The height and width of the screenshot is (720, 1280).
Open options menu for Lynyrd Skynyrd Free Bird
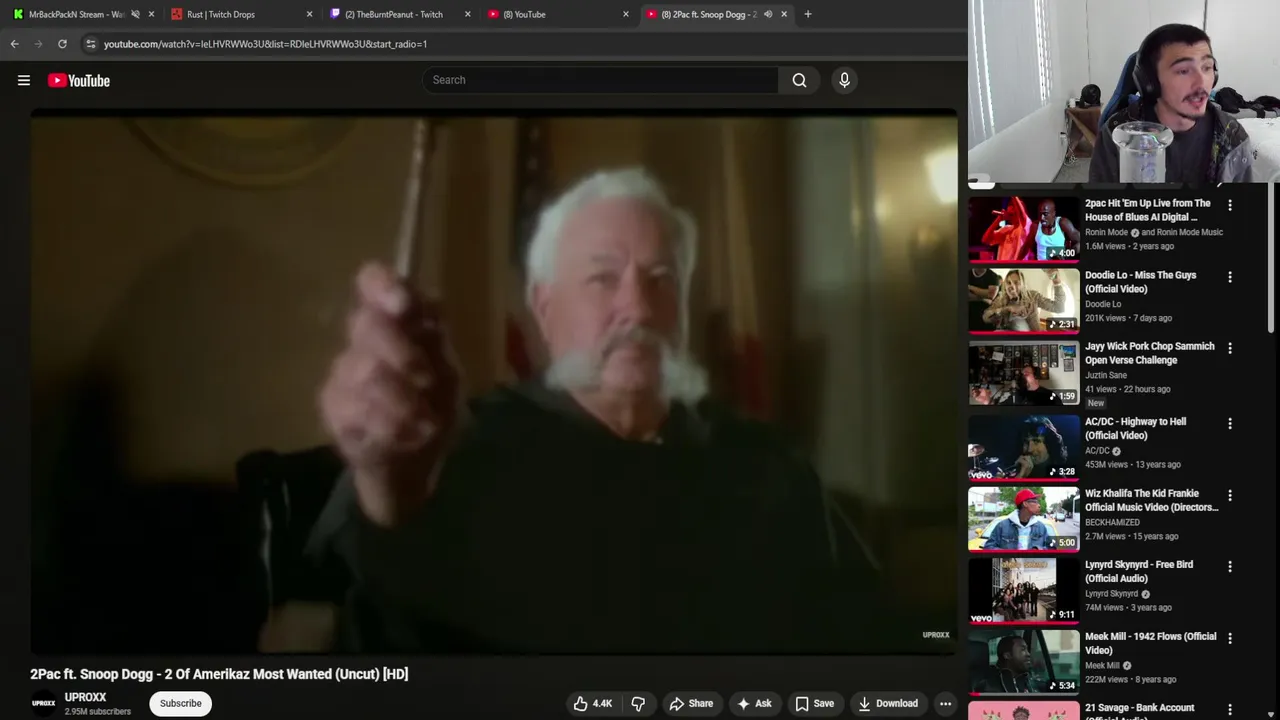tap(1230, 566)
